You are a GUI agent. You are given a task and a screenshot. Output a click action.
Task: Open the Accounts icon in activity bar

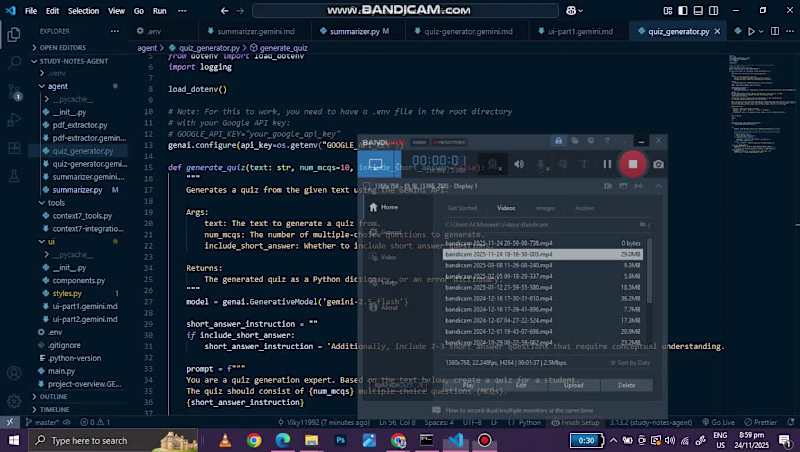pyautogui.click(x=14, y=373)
